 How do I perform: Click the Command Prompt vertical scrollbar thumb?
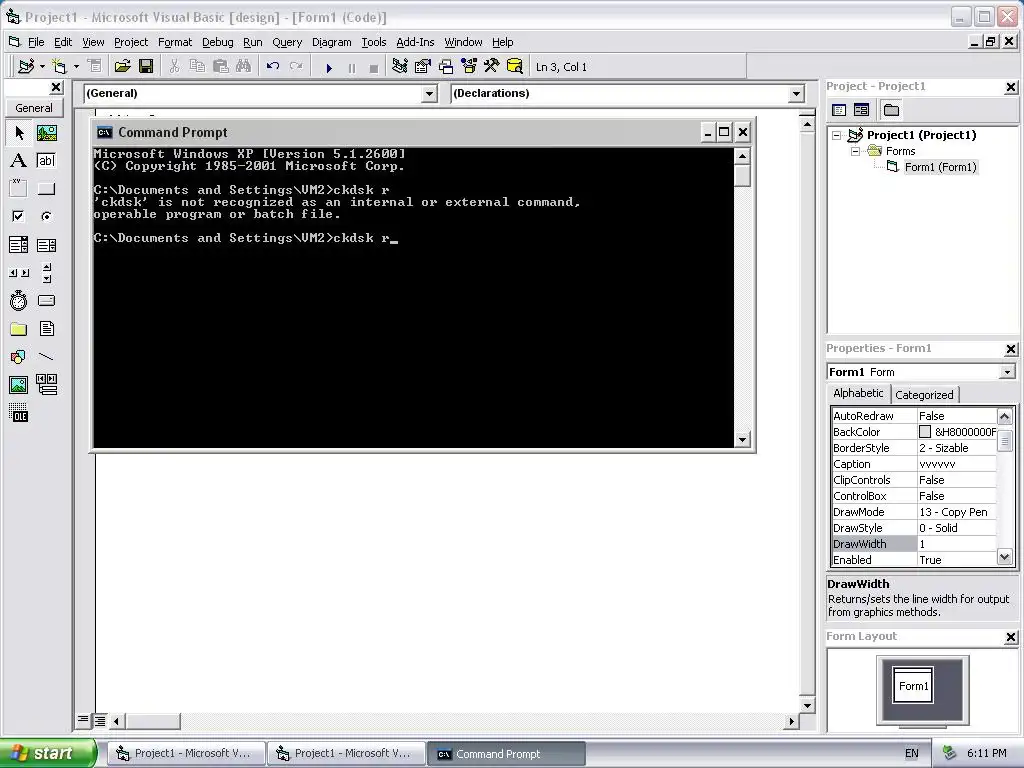742,176
